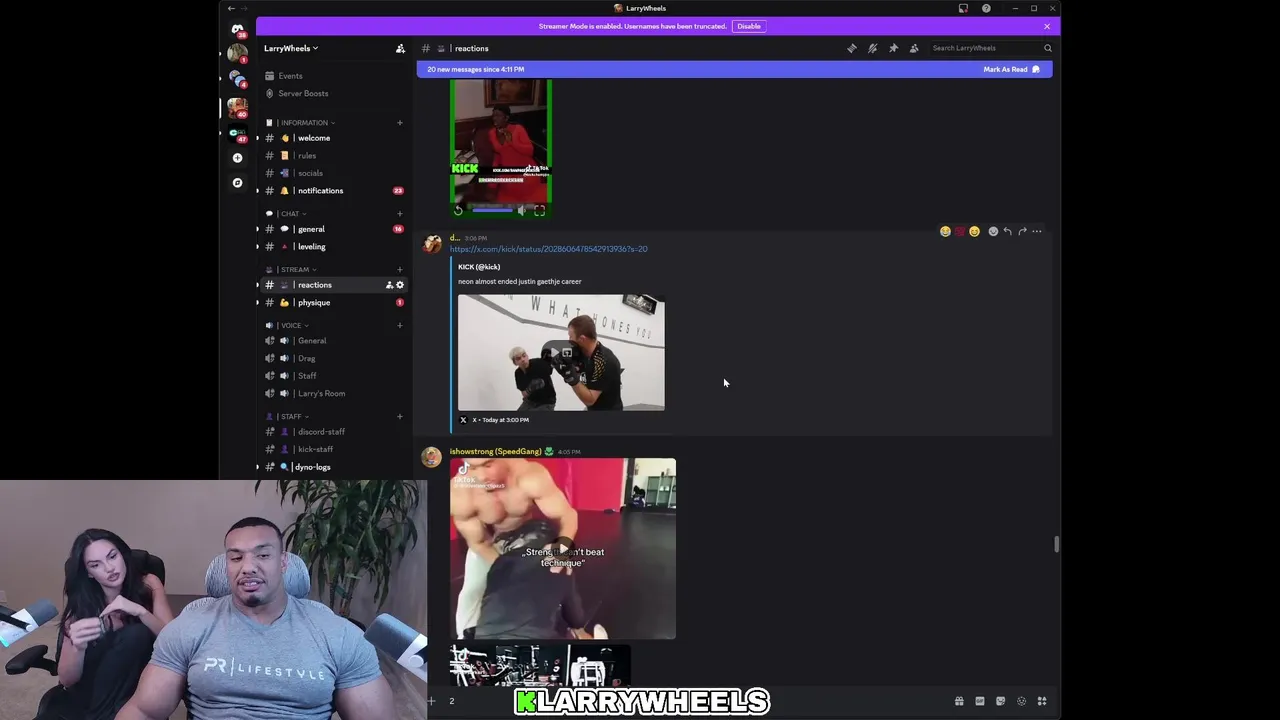Open the notifications channel

333,191
